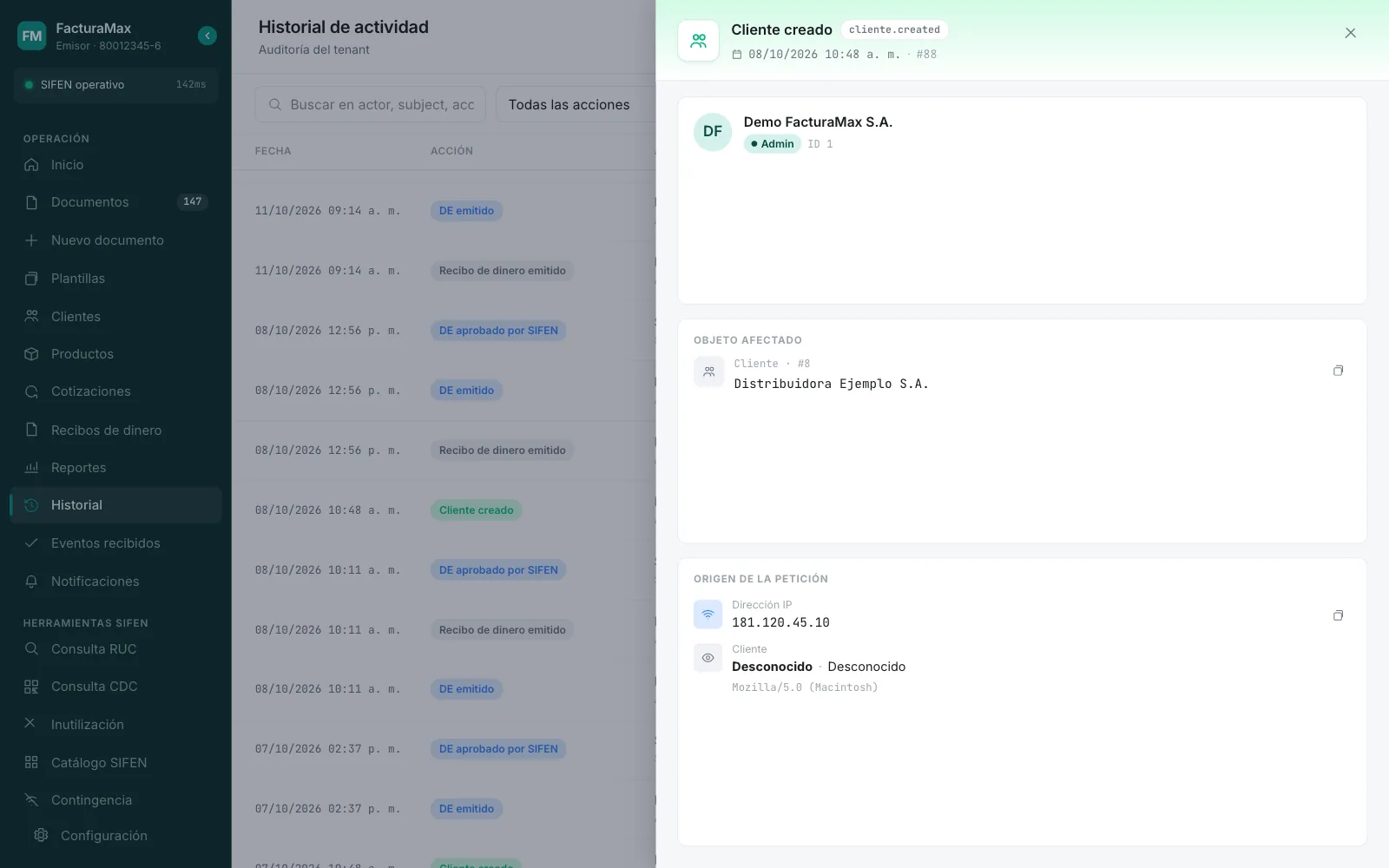Open Productos box icon
Screen dimensions: 1389x868
click(x=31, y=354)
